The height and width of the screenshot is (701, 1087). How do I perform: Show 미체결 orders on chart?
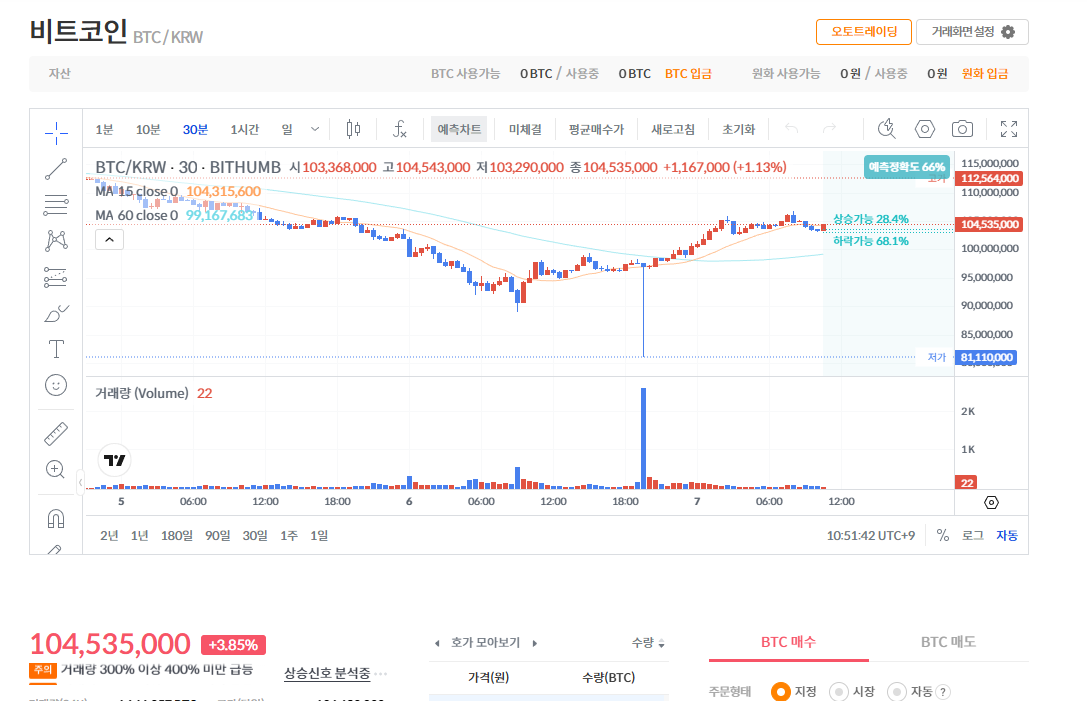(x=525, y=130)
